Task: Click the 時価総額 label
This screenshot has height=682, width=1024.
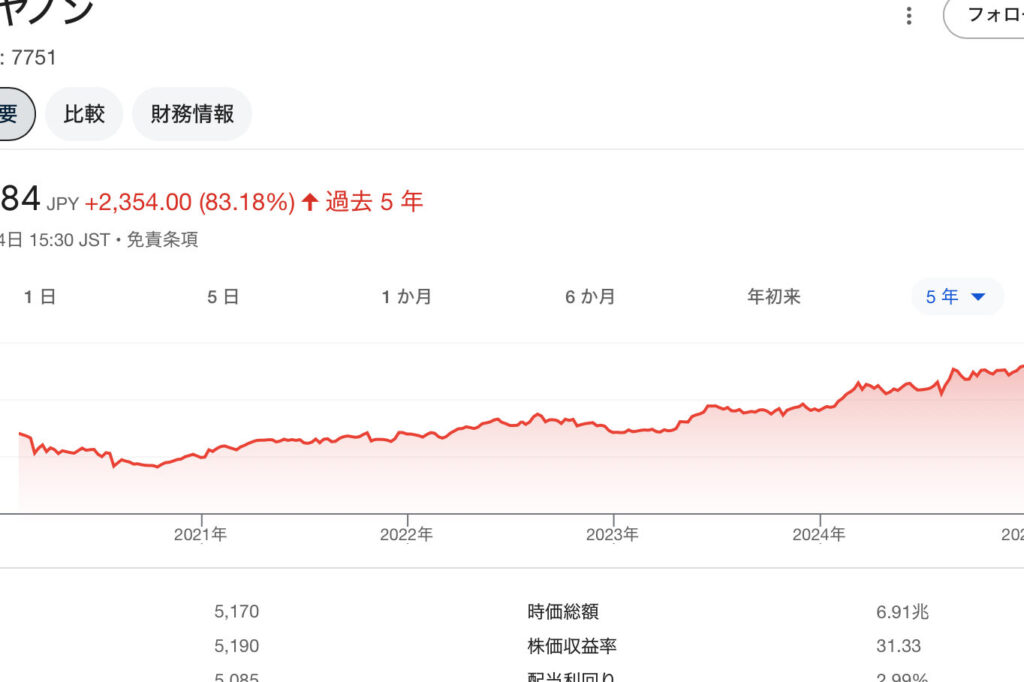Action: click(563, 612)
